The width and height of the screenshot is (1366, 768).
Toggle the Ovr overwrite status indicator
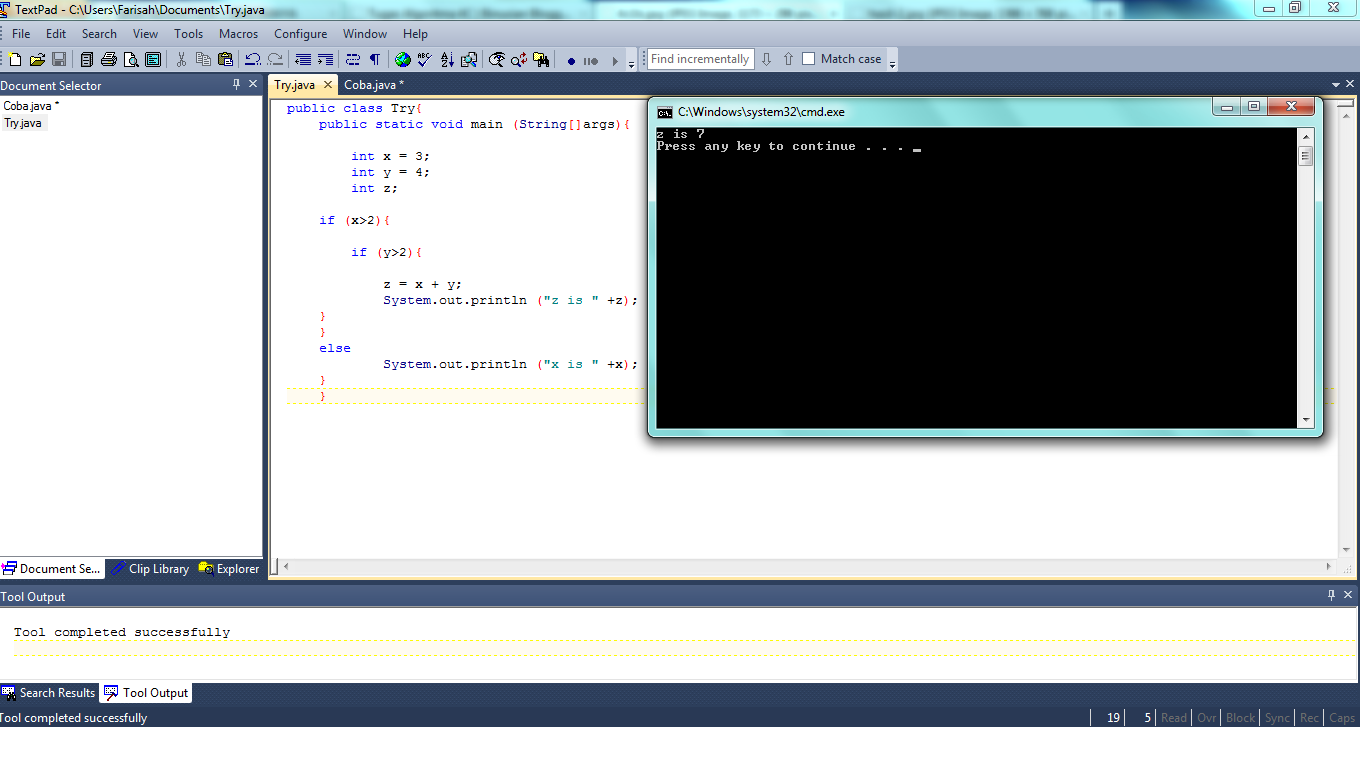1207,718
